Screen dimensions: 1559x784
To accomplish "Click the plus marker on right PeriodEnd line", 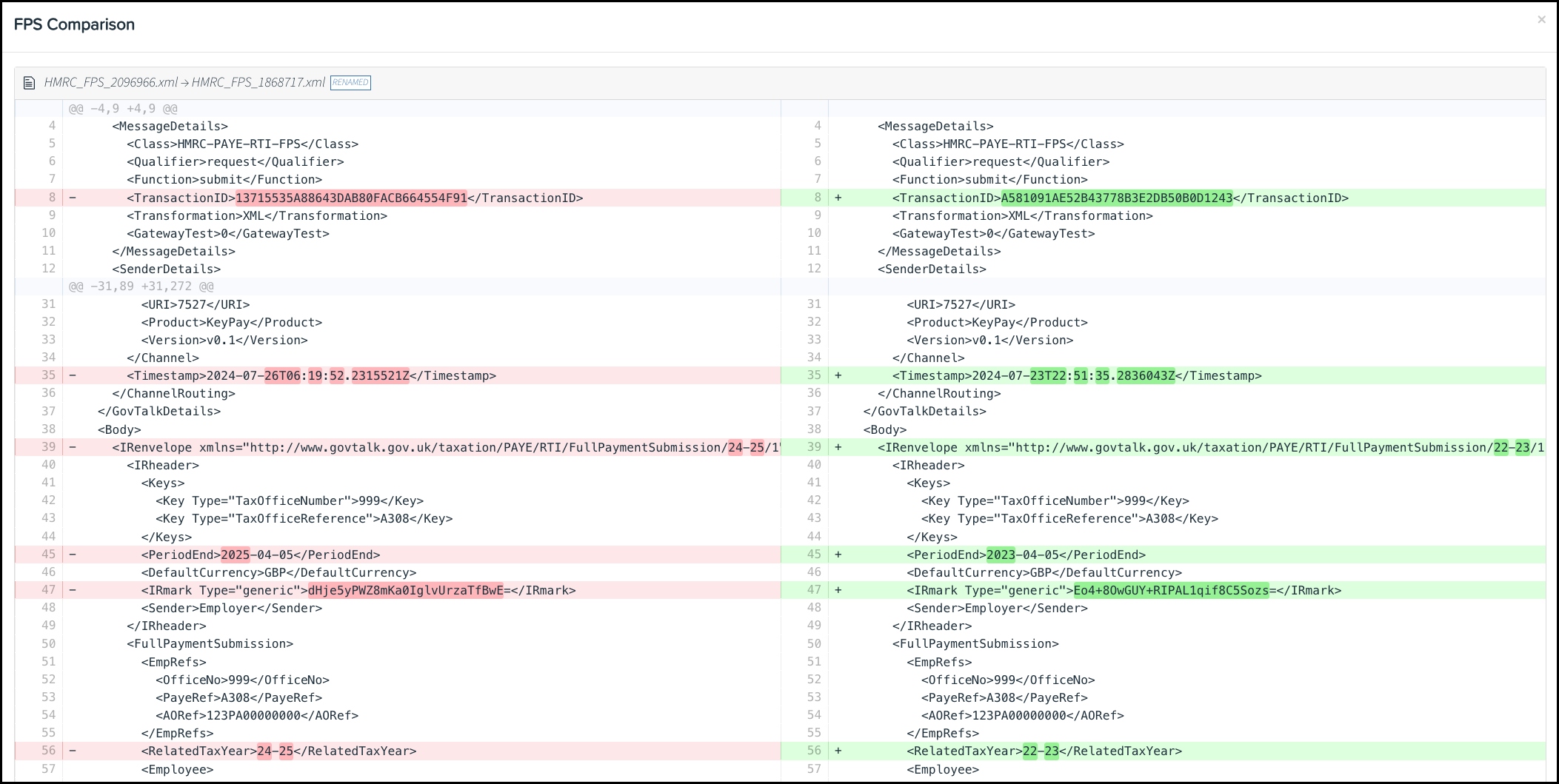I will tap(838, 555).
